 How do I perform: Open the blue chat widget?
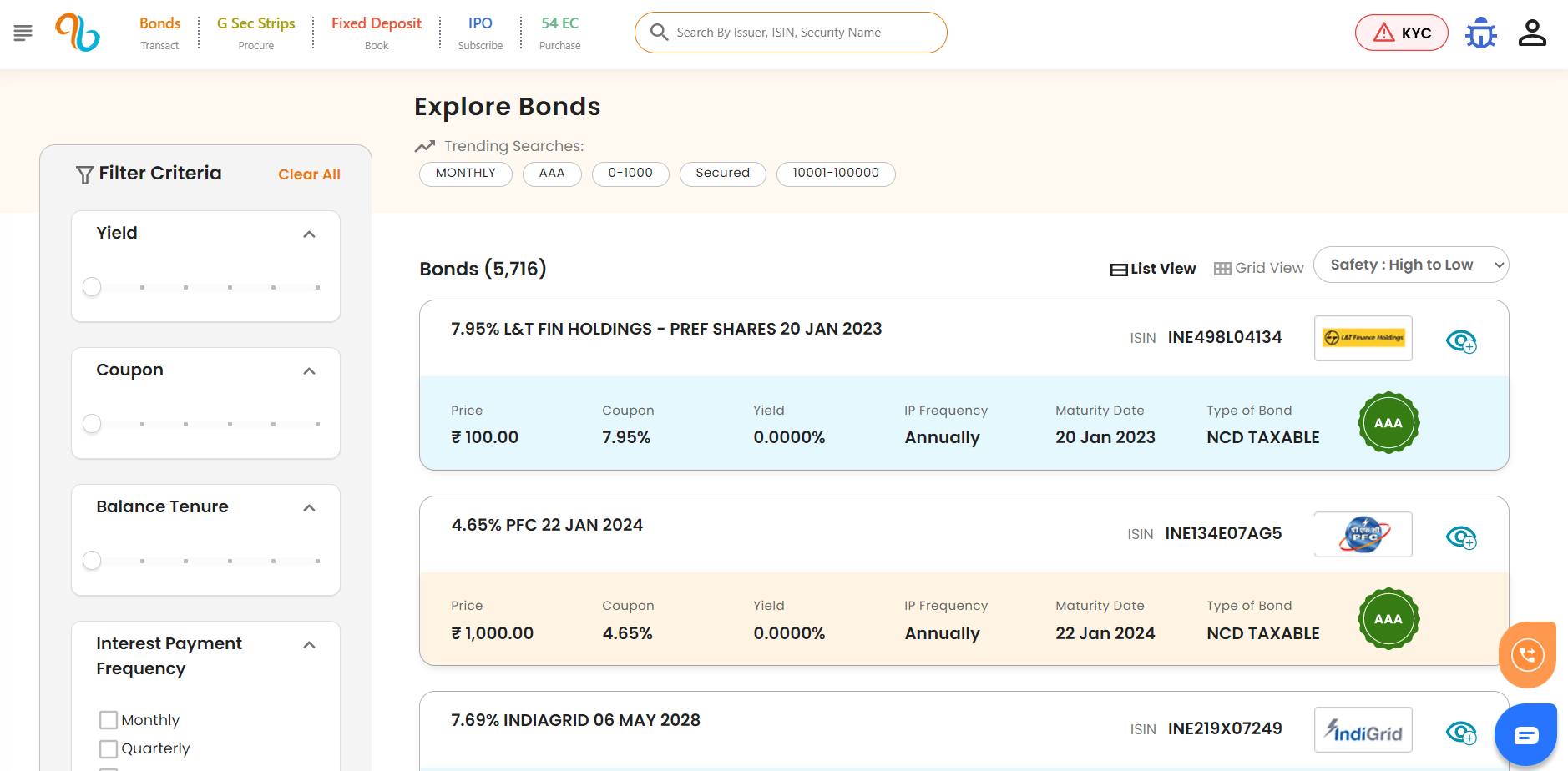coord(1526,735)
